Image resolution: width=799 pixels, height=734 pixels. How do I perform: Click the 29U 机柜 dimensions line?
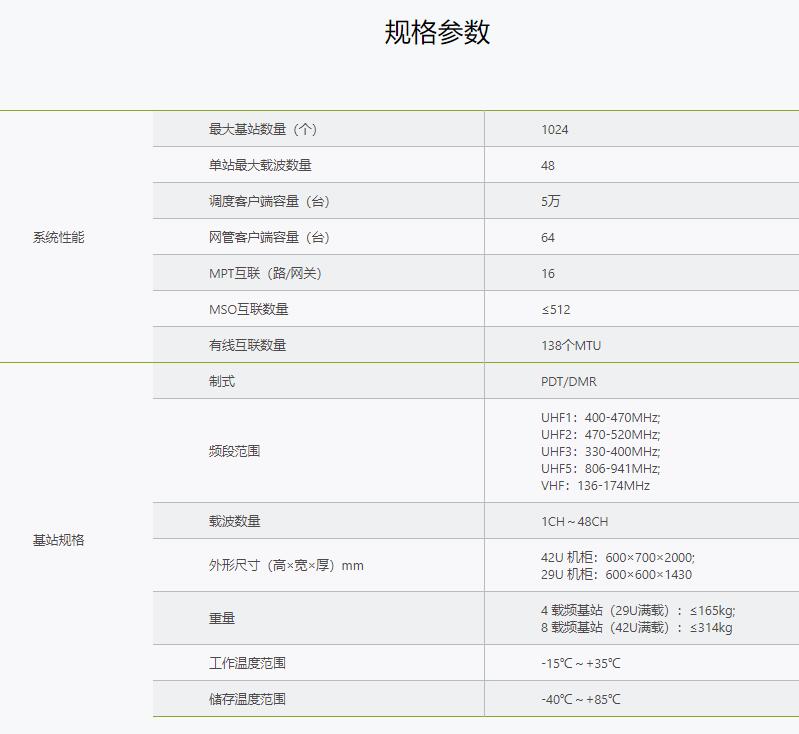point(617,574)
